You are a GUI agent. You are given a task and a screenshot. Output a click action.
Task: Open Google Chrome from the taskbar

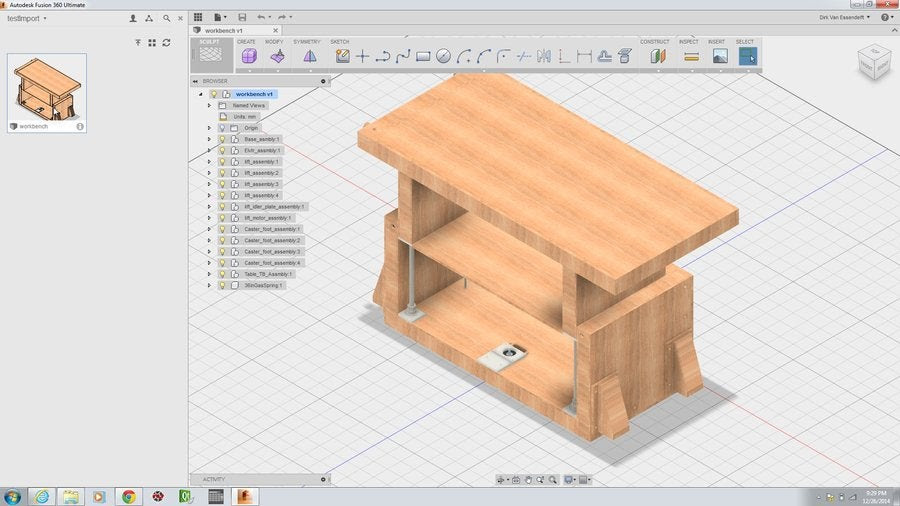(129, 496)
